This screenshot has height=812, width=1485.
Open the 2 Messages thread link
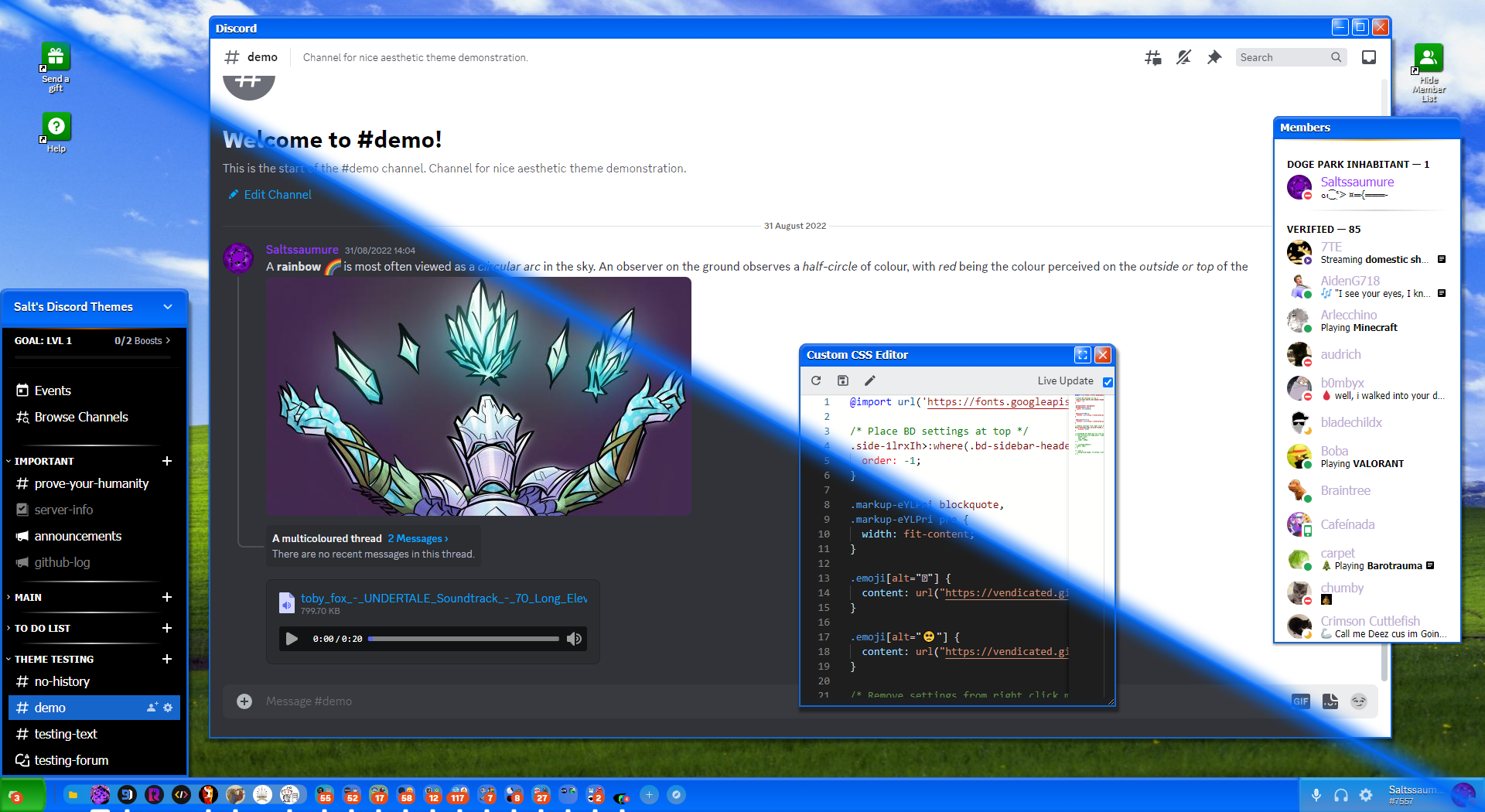point(418,539)
